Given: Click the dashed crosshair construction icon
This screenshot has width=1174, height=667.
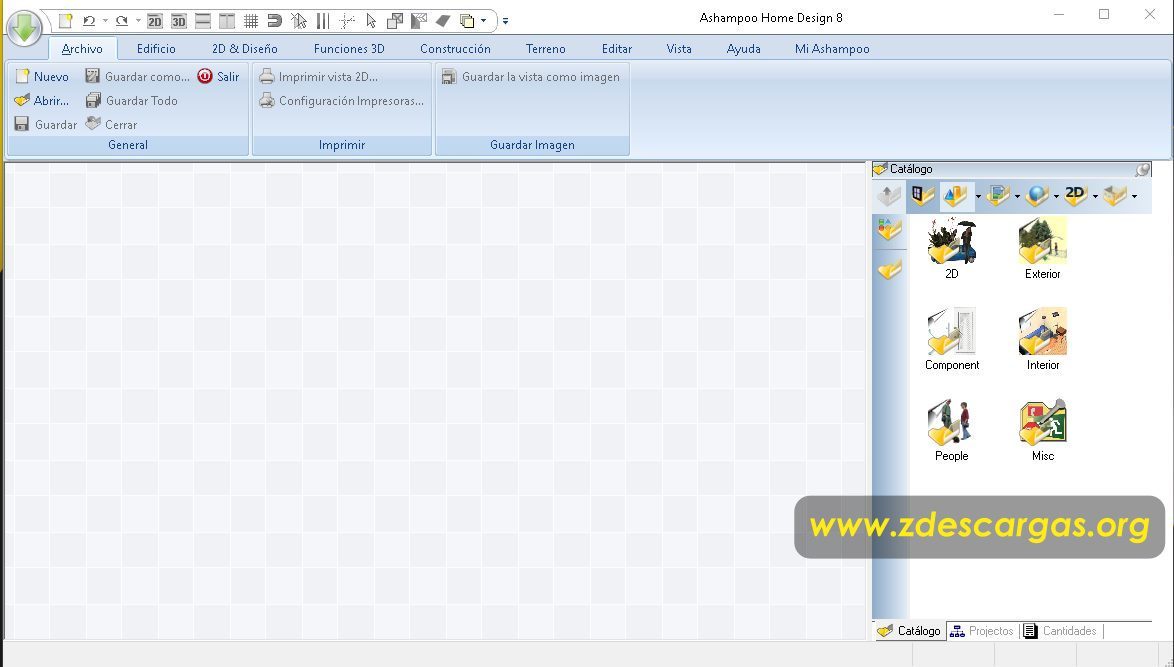Looking at the screenshot, I should (x=347, y=21).
